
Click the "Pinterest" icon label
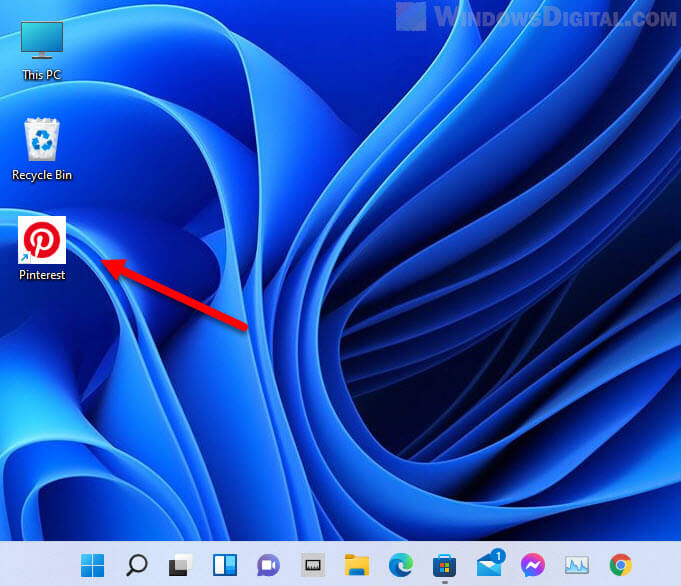pos(42,275)
